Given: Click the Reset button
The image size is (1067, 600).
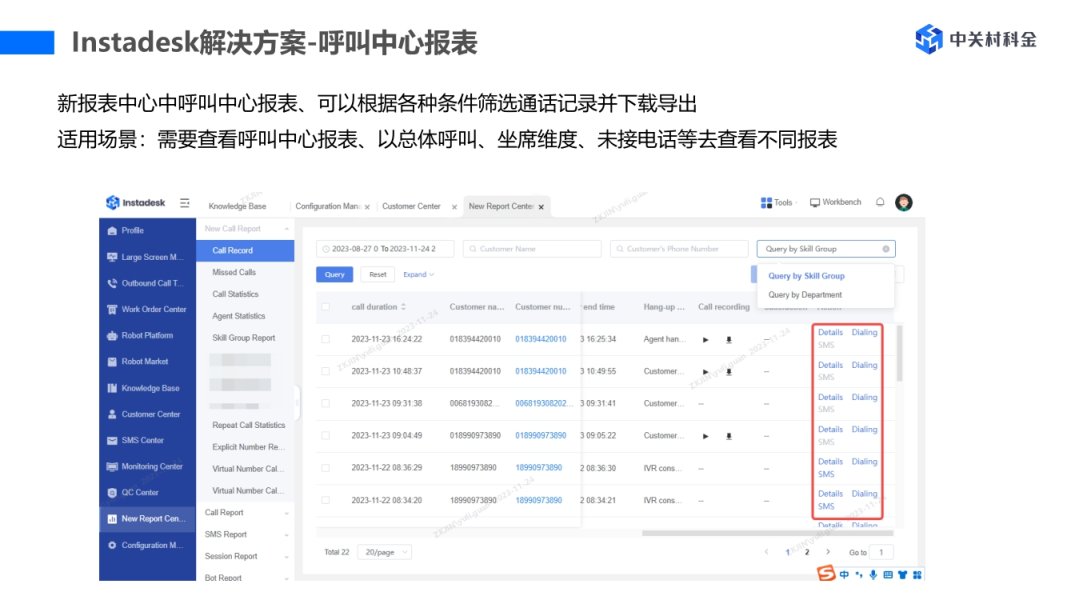Looking at the screenshot, I should (377, 274).
